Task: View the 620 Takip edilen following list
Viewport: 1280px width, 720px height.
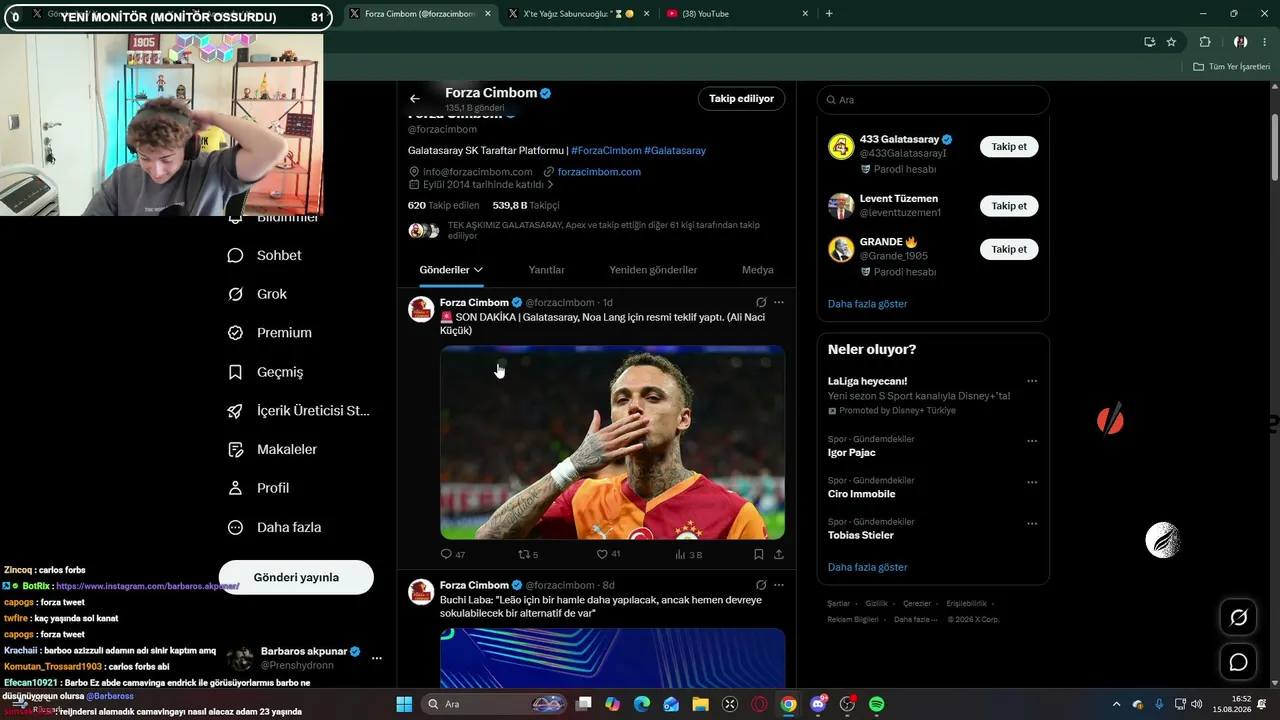Action: 444,205
